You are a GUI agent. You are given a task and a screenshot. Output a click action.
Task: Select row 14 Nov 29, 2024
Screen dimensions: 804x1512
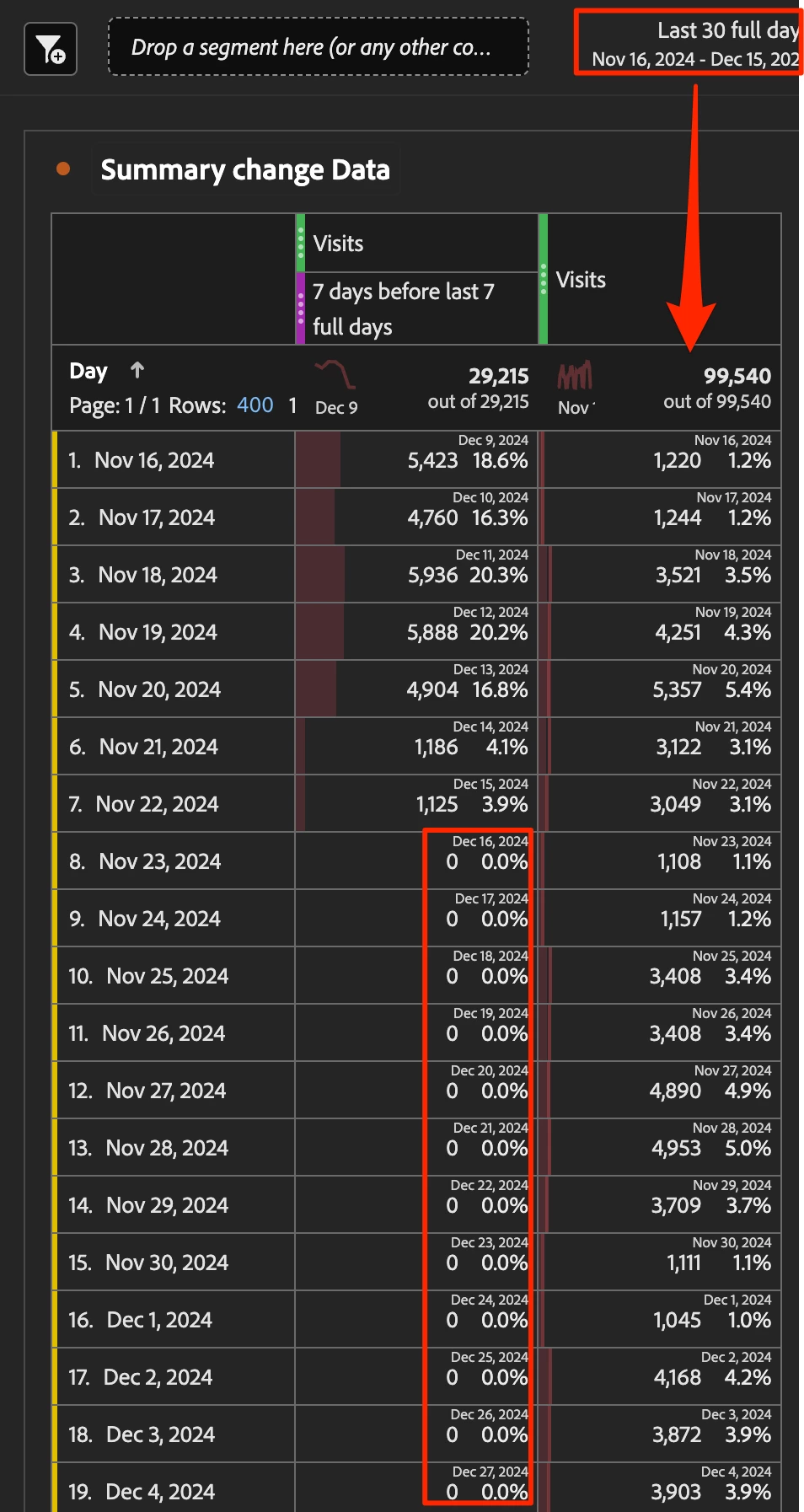(174, 1205)
